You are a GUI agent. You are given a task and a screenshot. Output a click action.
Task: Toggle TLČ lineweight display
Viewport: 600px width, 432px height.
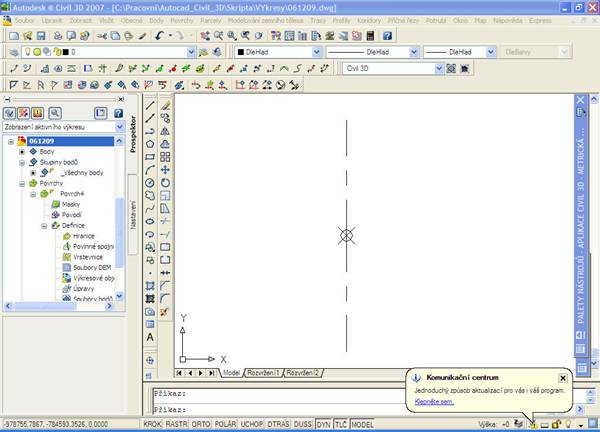[x=341, y=424]
